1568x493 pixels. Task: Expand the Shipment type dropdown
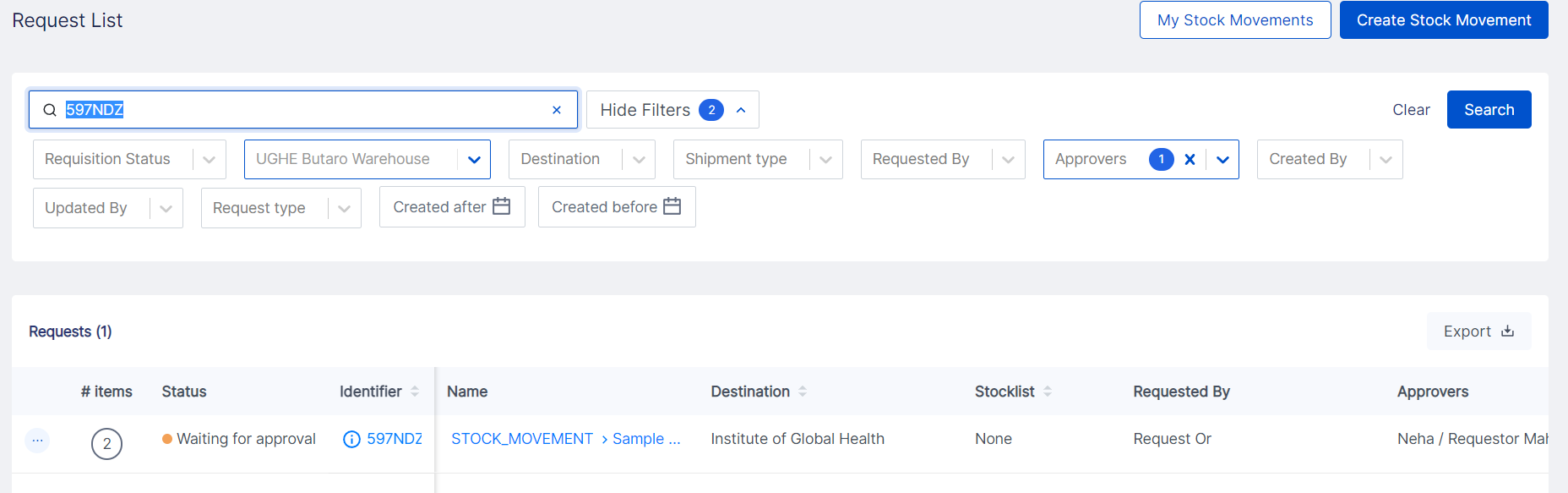[x=825, y=160]
